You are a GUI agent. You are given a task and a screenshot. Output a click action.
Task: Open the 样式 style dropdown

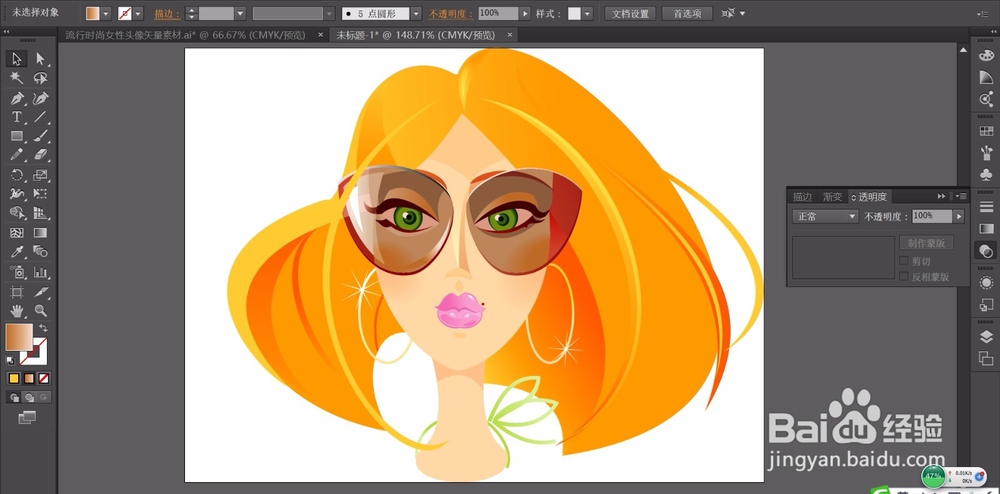[587, 13]
